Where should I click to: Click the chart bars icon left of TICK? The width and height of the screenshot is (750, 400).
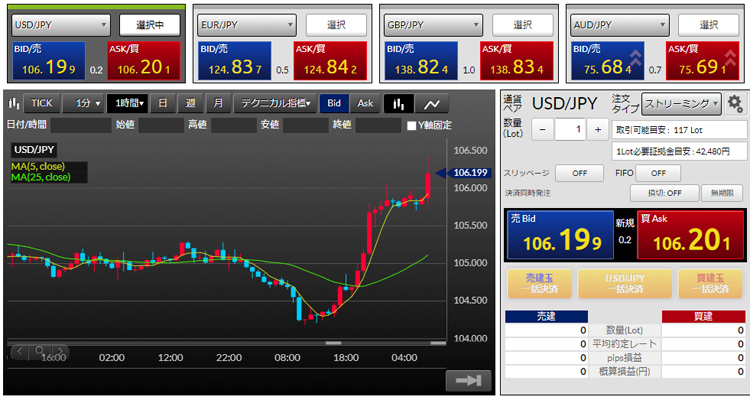[x=14, y=103]
